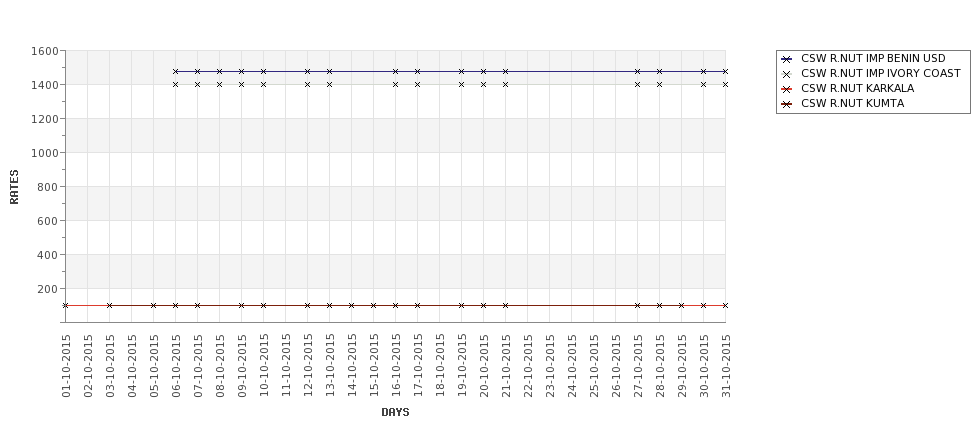Image resolution: width=975 pixels, height=429 pixels.
Task: Click the 25-10-2015 date label
Action: click(594, 366)
